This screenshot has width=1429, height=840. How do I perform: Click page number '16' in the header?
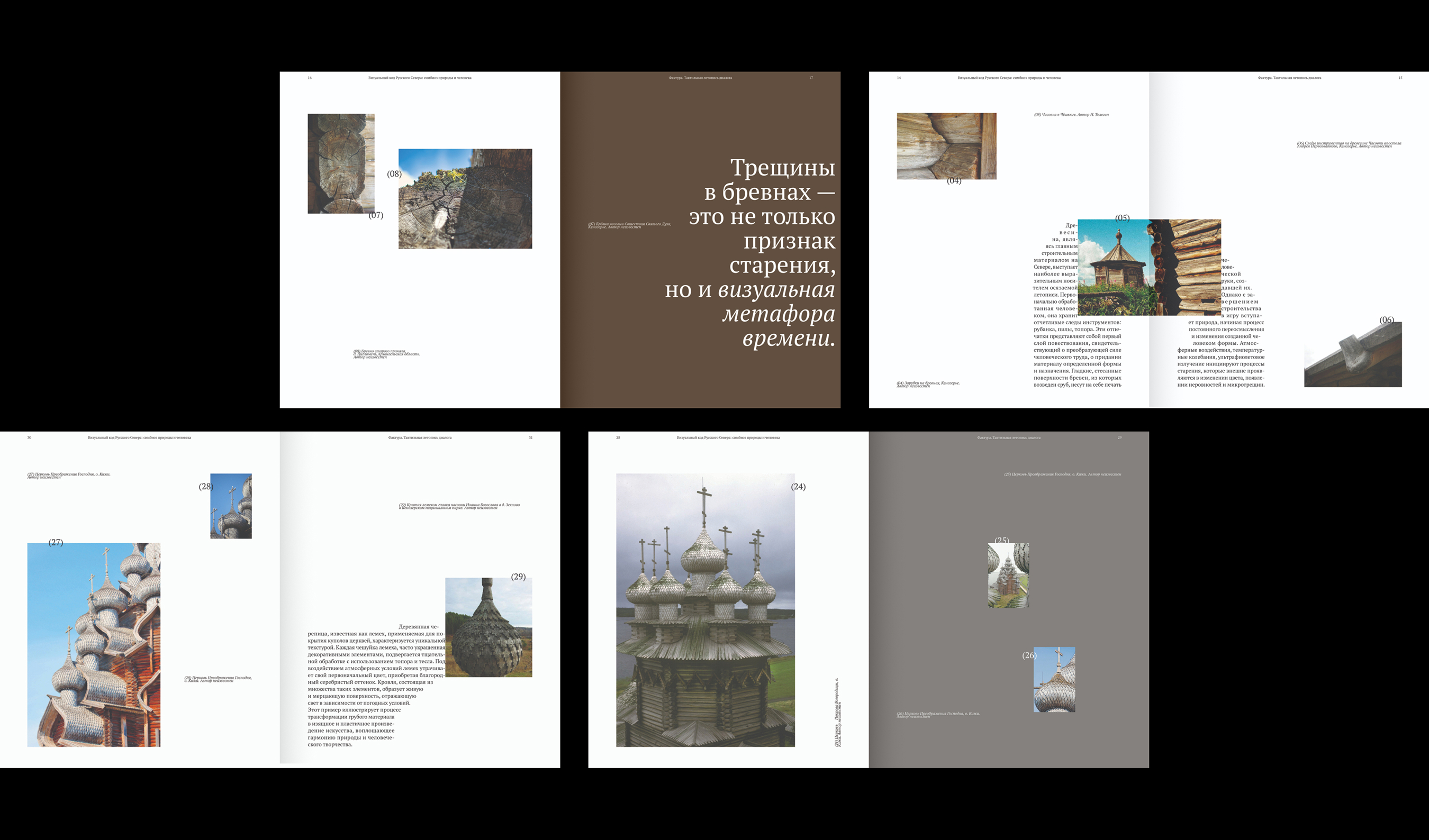point(310,78)
